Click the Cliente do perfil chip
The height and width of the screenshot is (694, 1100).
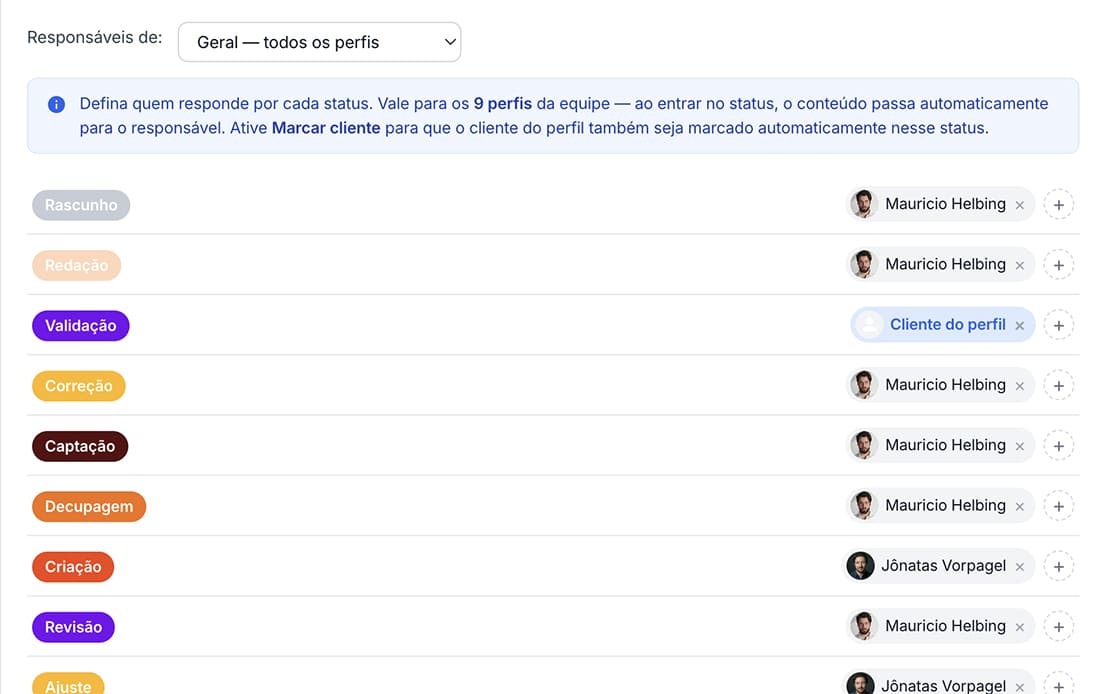click(x=942, y=325)
